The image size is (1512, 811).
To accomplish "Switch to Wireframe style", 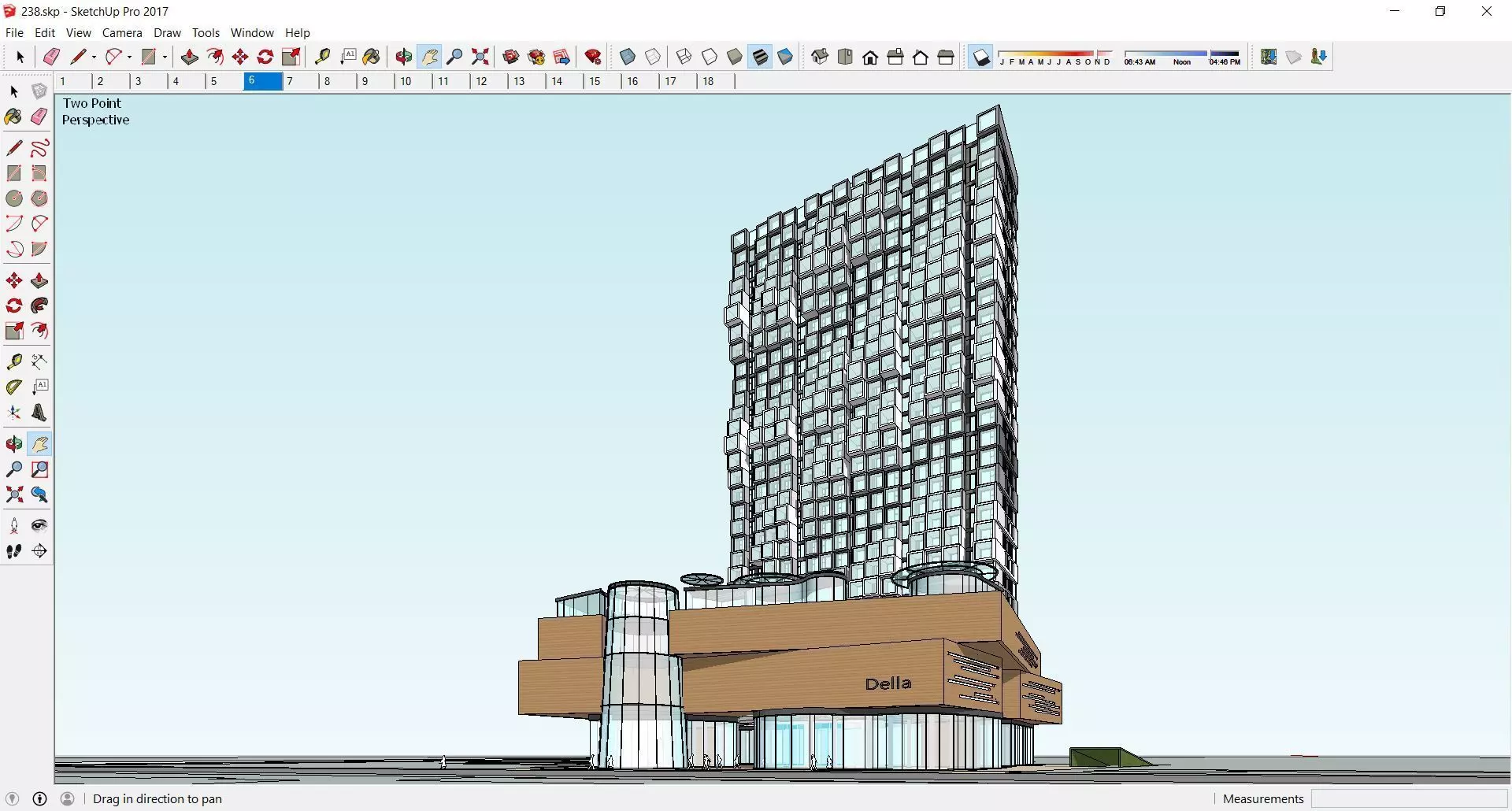I will click(x=684, y=57).
